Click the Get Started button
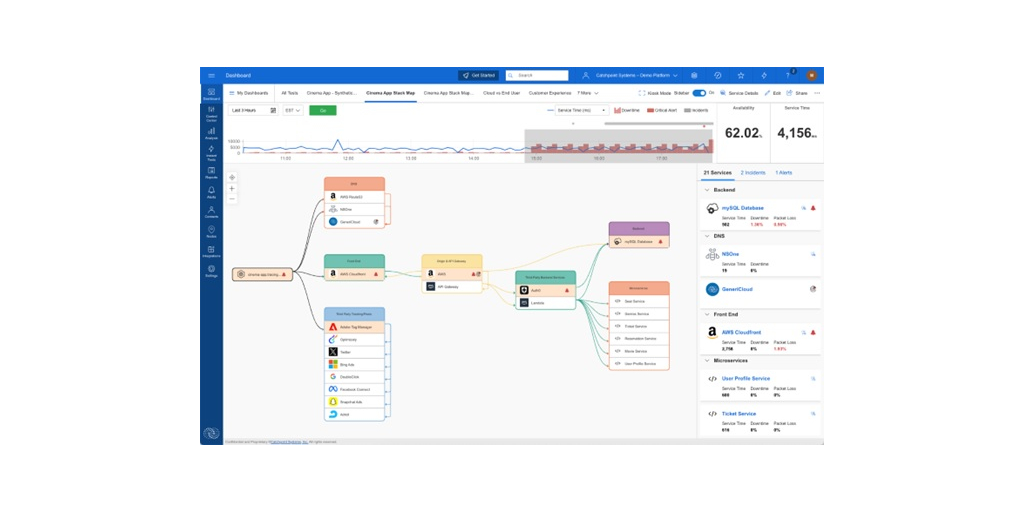This screenshot has height=512, width=1024. 479,75
